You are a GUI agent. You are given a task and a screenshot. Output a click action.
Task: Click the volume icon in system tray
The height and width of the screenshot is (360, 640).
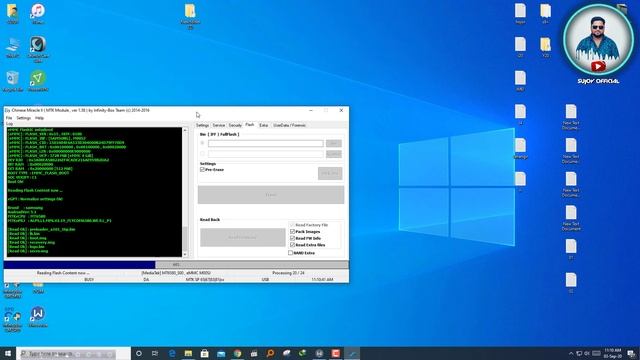tap(587, 353)
